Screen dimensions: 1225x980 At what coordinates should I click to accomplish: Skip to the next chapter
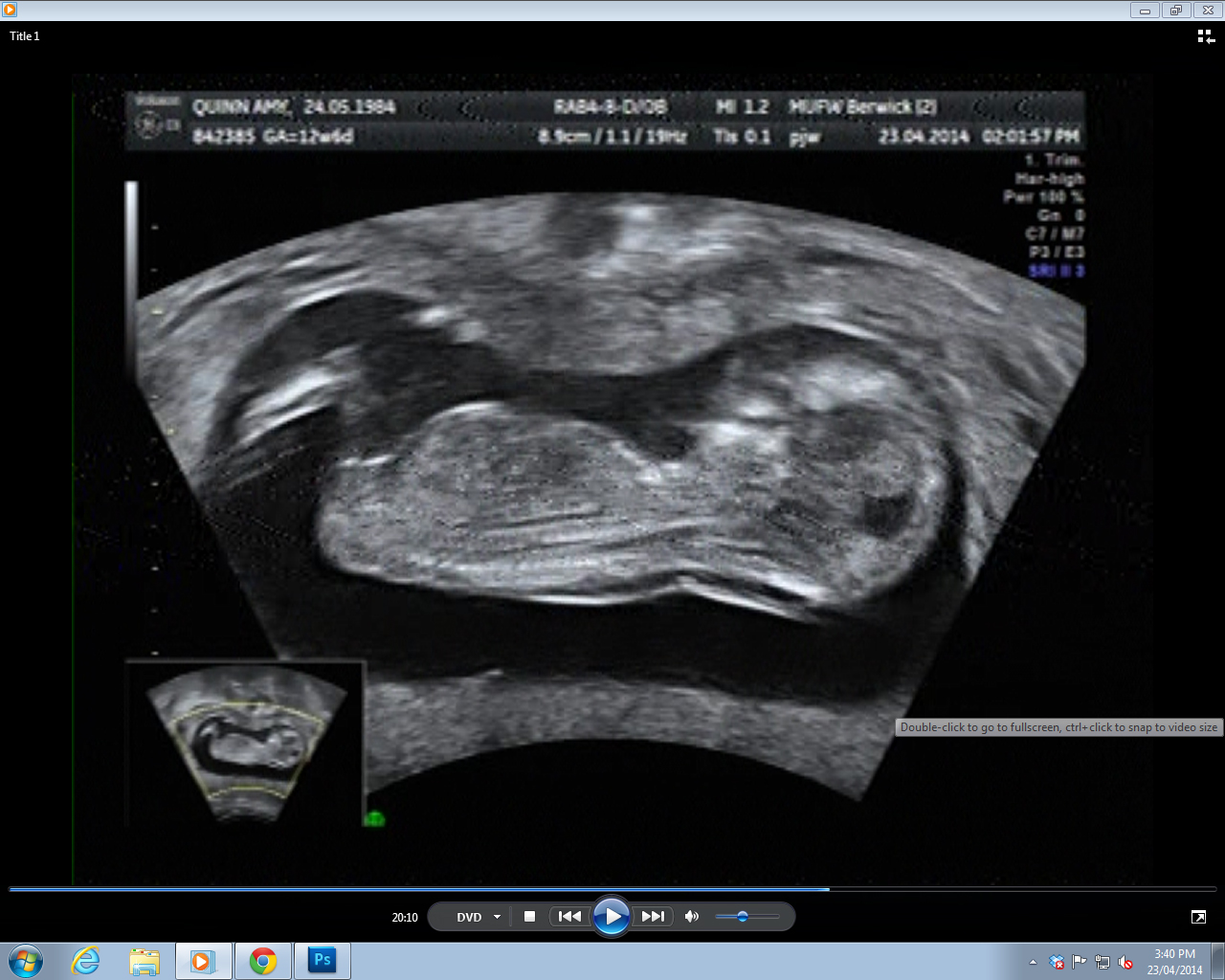pyautogui.click(x=653, y=917)
